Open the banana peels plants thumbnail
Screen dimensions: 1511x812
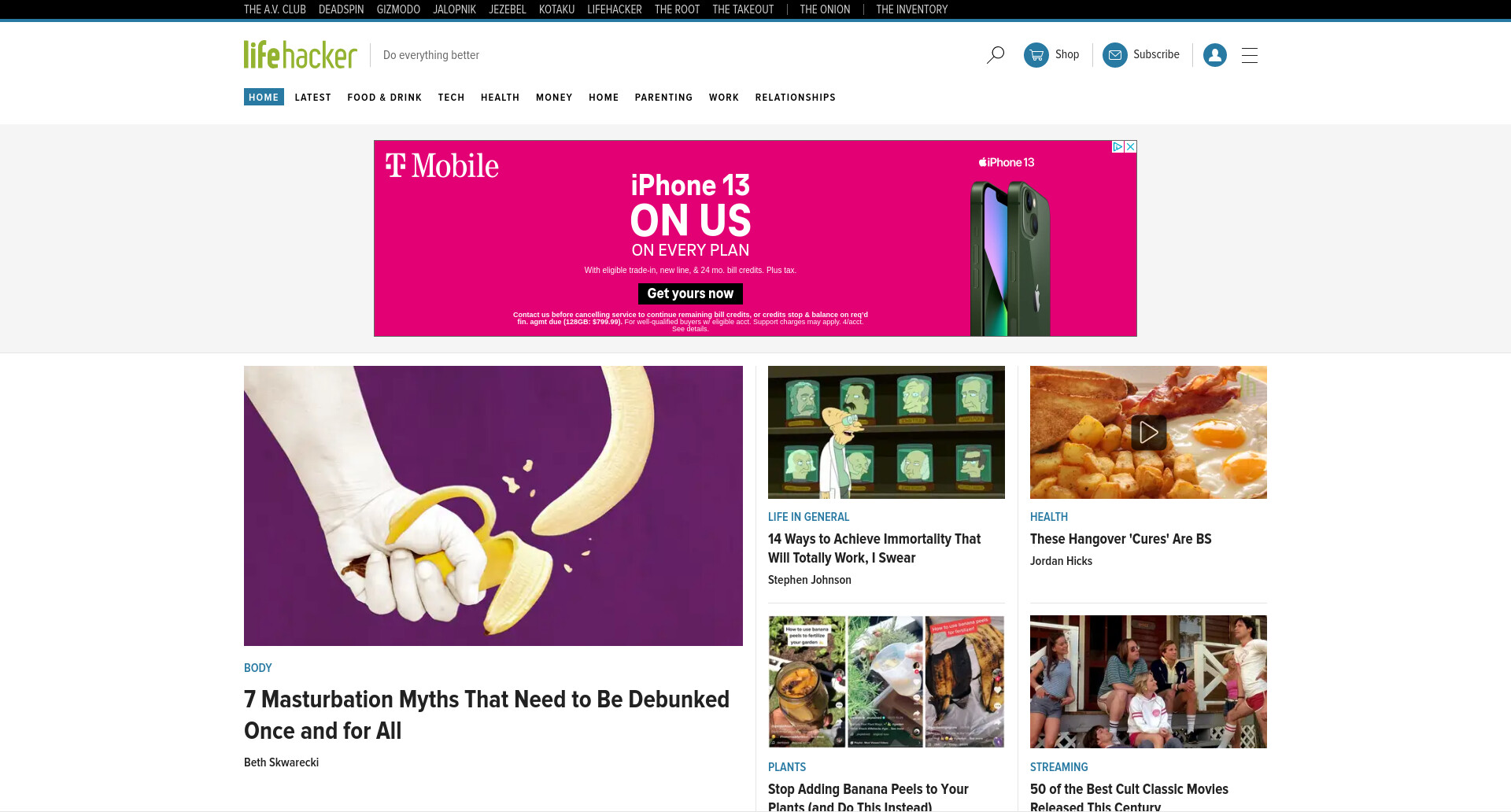tap(886, 681)
